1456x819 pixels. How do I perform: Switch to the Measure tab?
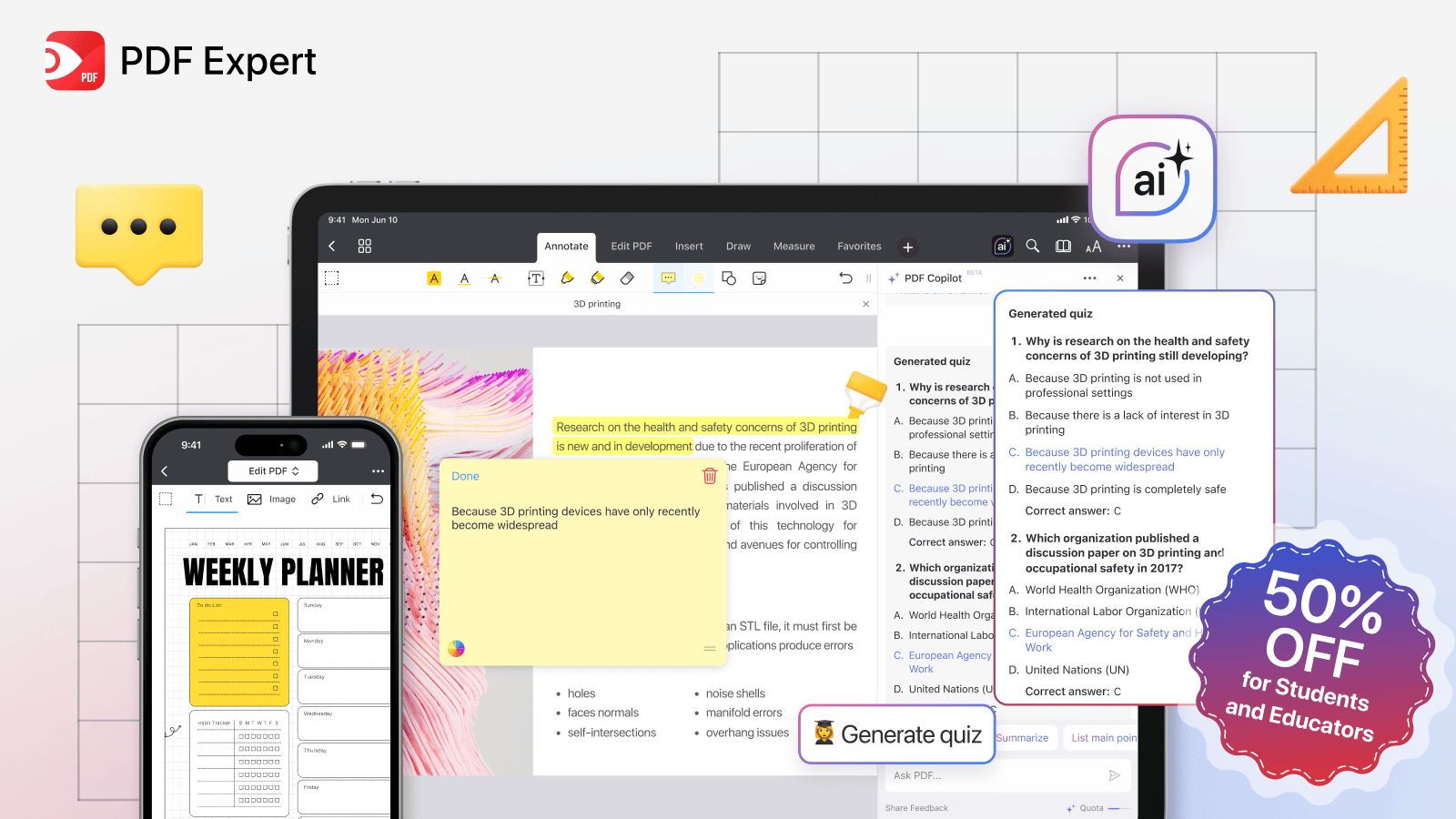[x=794, y=247]
